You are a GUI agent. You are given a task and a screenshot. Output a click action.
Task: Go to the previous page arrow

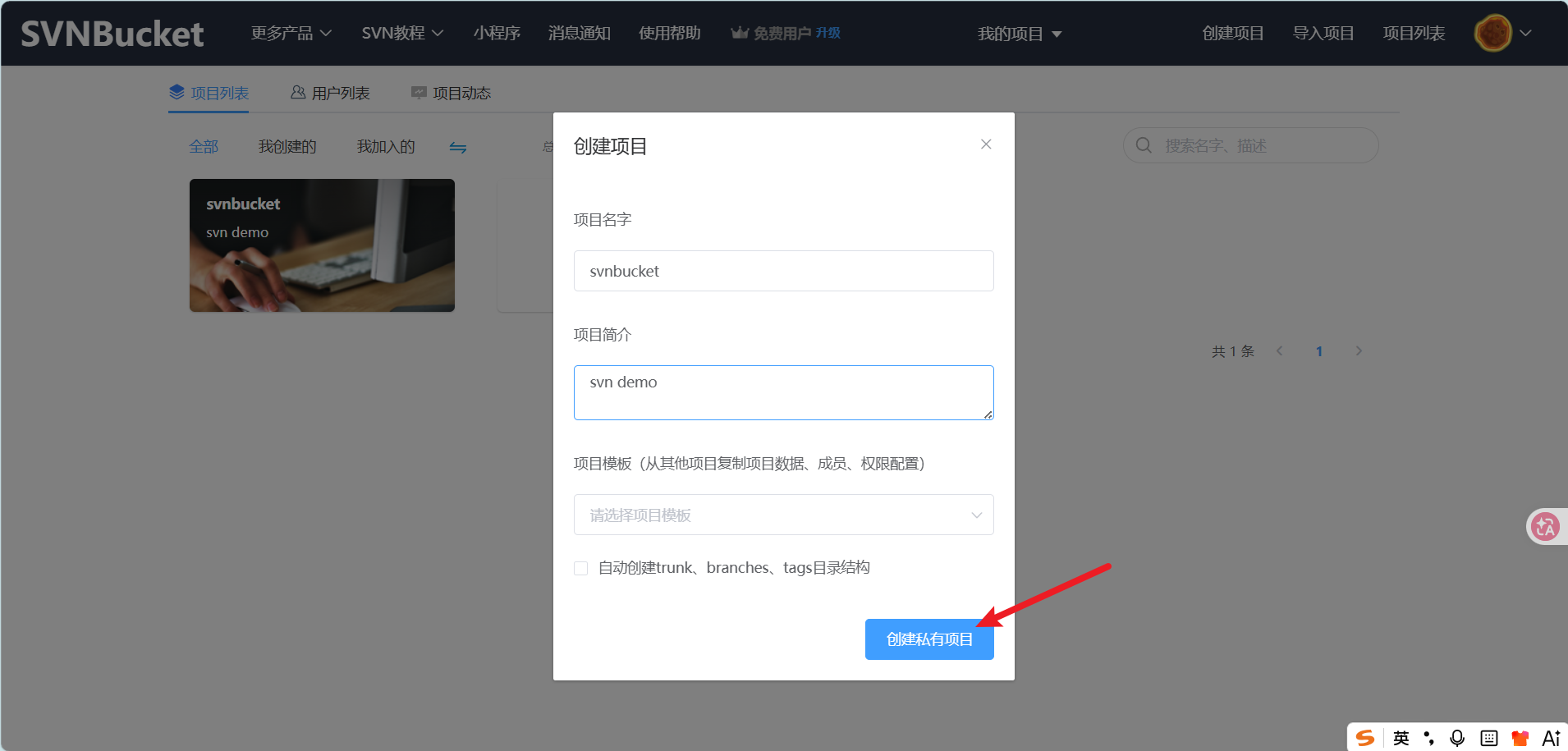pyautogui.click(x=1279, y=351)
